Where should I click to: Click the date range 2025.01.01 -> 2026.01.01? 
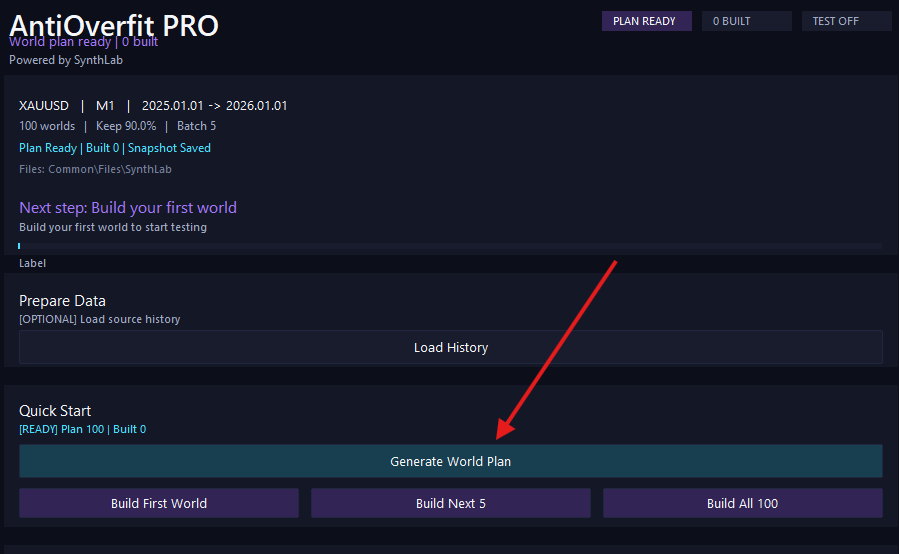pyautogui.click(x=214, y=106)
